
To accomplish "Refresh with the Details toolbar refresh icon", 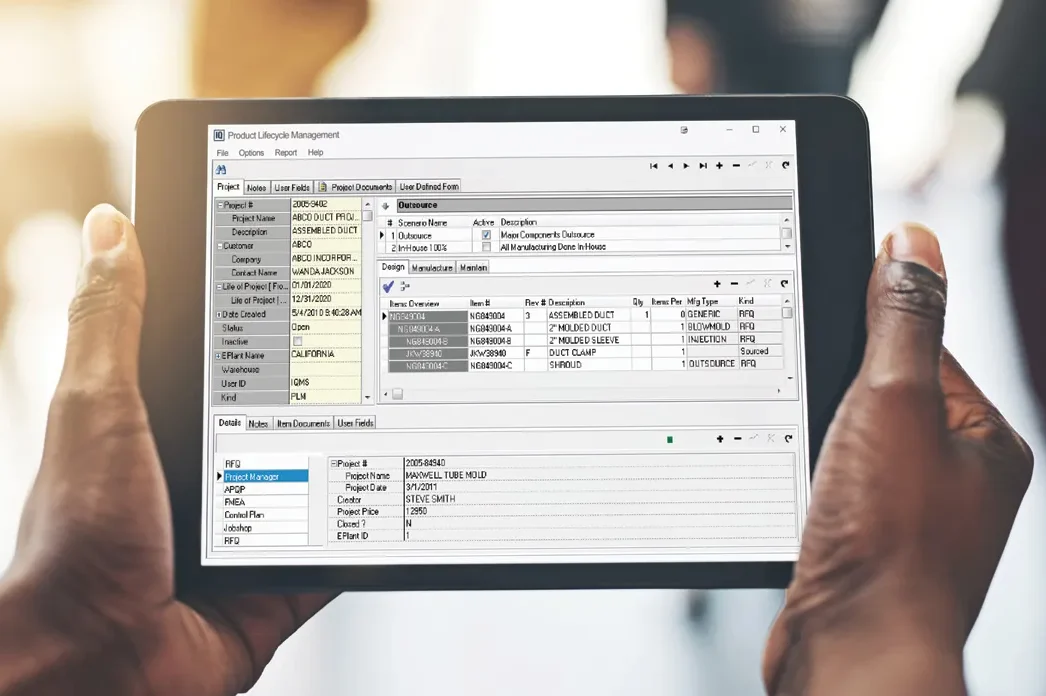I will tap(788, 438).
